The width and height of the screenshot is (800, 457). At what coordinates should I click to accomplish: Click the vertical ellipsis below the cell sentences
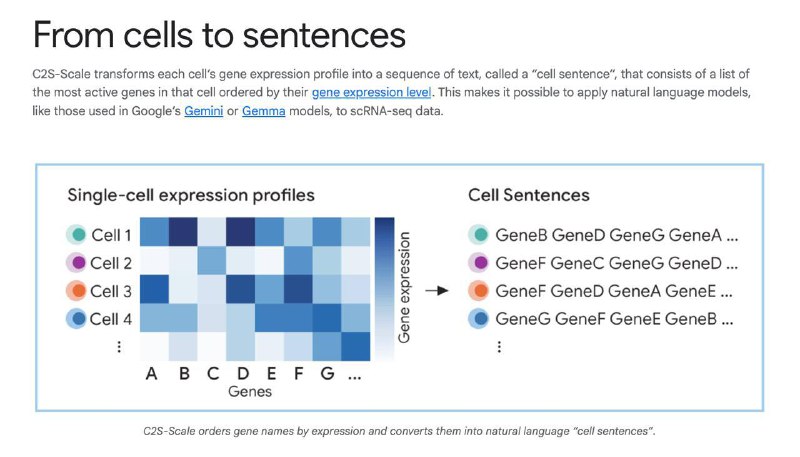coord(499,347)
